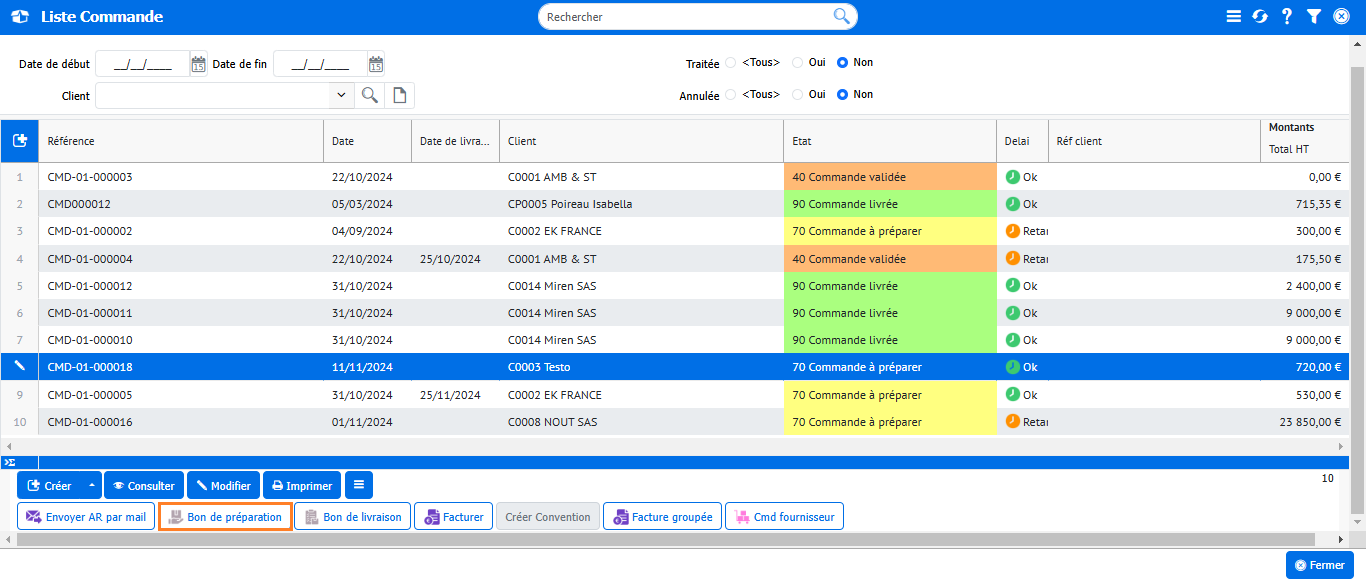This screenshot has height=580, width=1370.
Task: Click the Client search magnifier icon
Action: click(370, 95)
